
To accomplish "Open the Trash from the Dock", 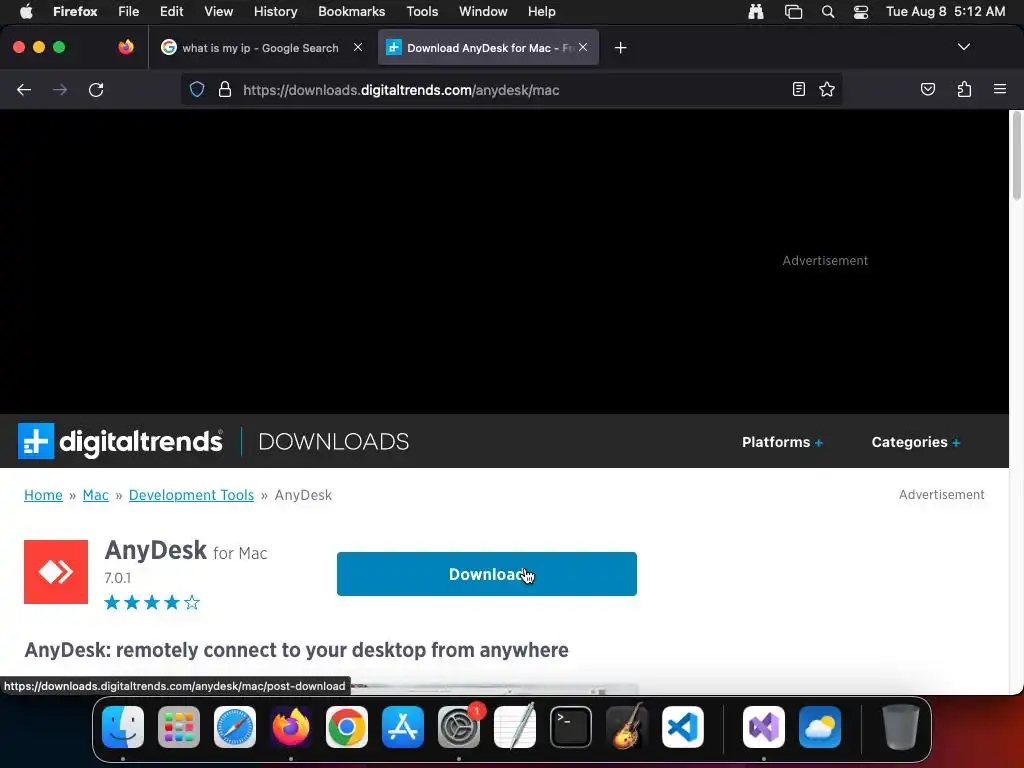I will click(901, 727).
